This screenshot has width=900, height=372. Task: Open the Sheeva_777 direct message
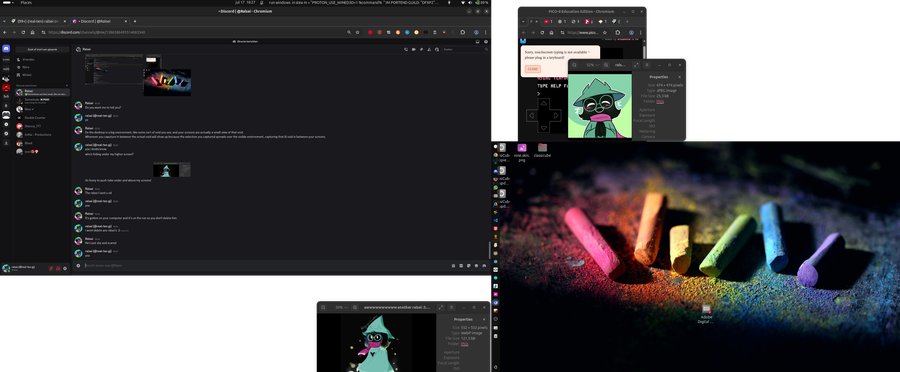(x=42, y=126)
